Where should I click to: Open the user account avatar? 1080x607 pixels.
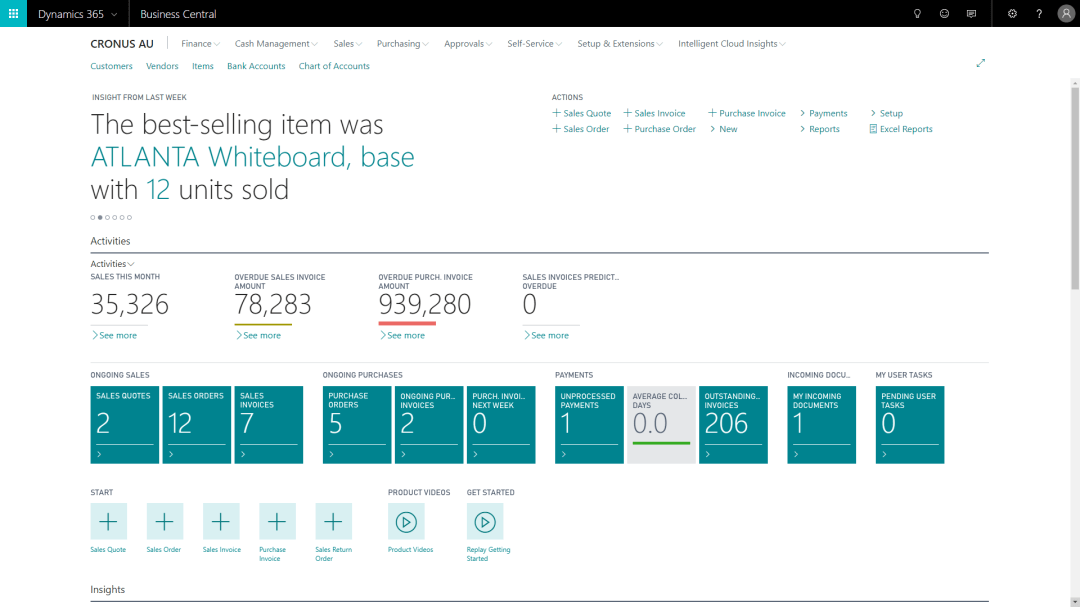coord(1066,13)
